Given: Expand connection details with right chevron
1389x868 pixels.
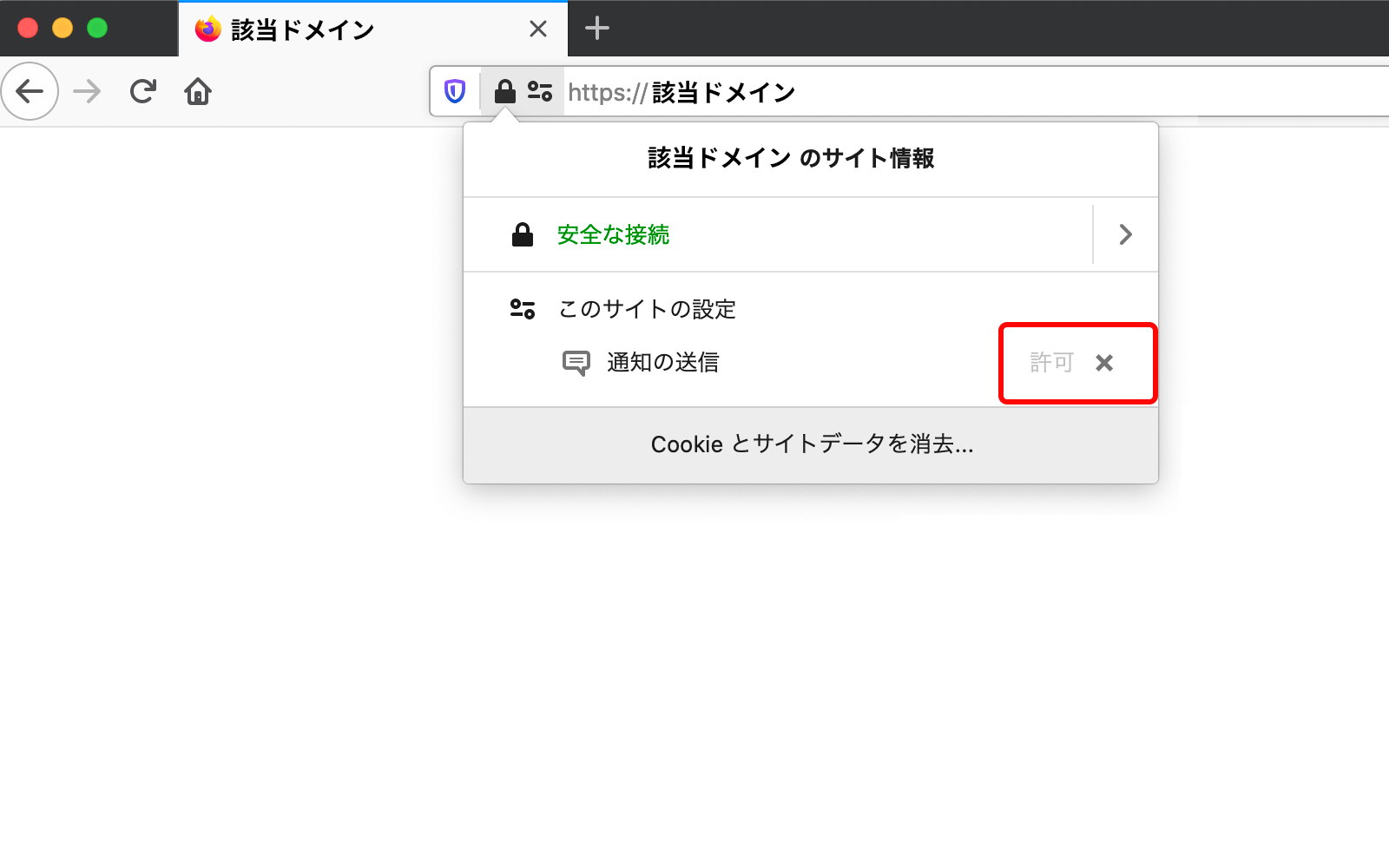Looking at the screenshot, I should click(1125, 234).
